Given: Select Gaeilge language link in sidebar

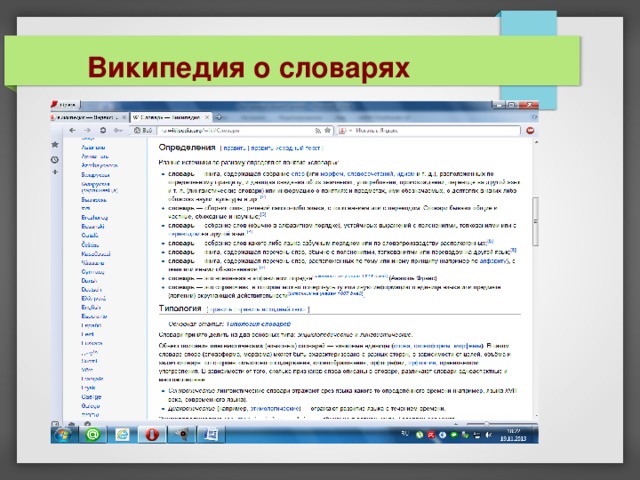Looking at the screenshot, I should 91,397.
